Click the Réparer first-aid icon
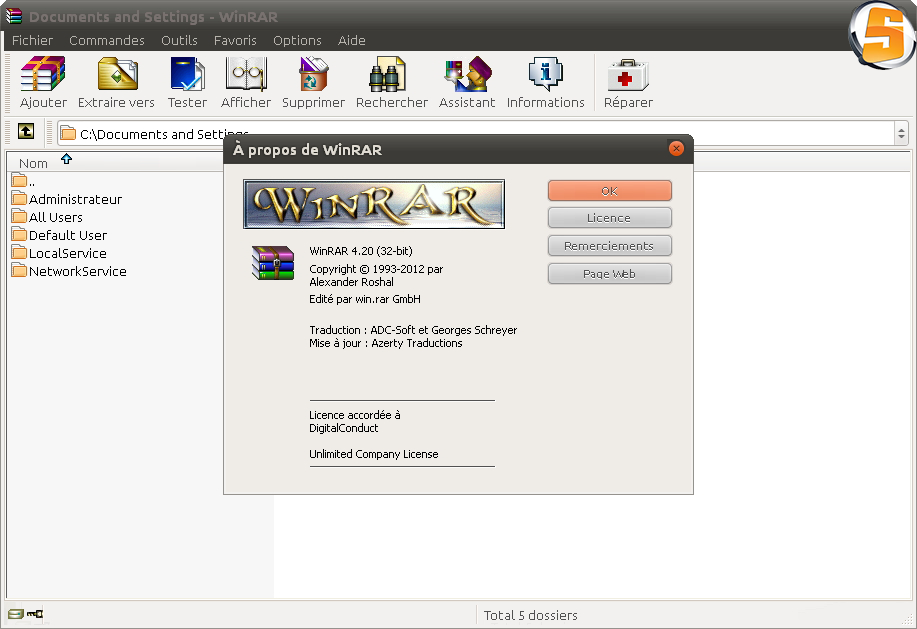Image resolution: width=917 pixels, height=629 pixels. coord(628,75)
